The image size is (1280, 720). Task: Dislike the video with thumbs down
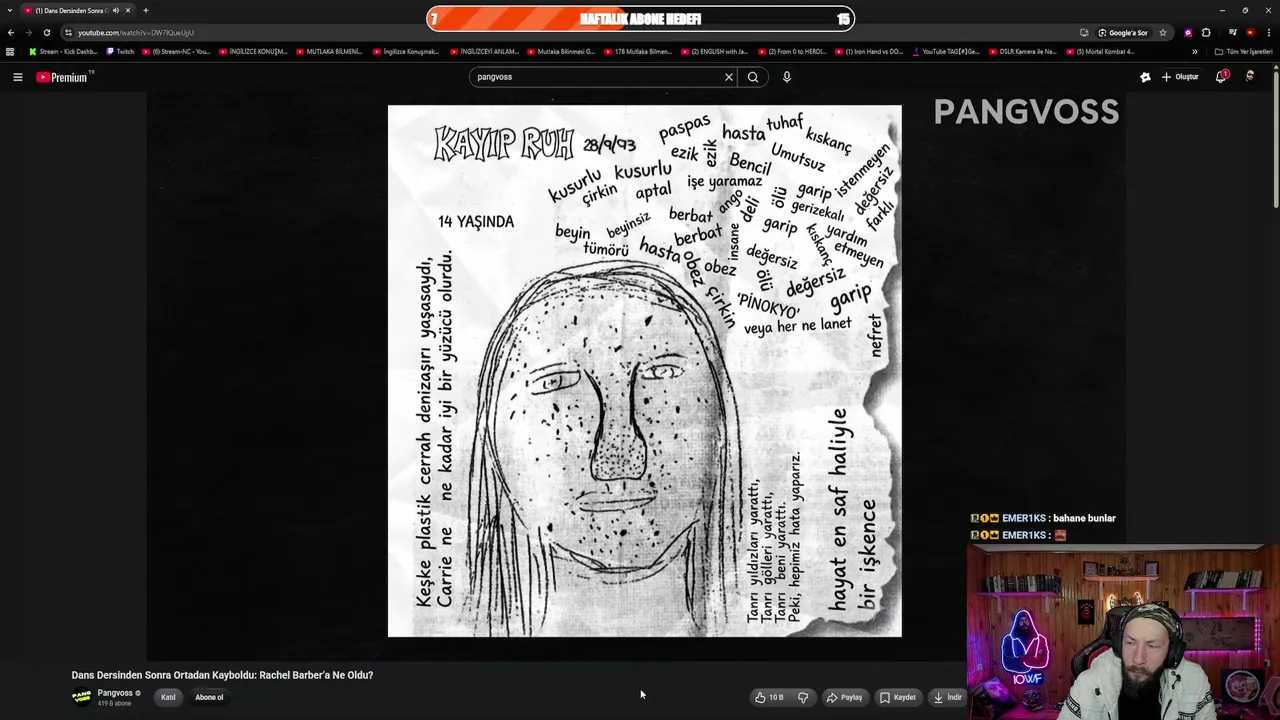tap(803, 697)
